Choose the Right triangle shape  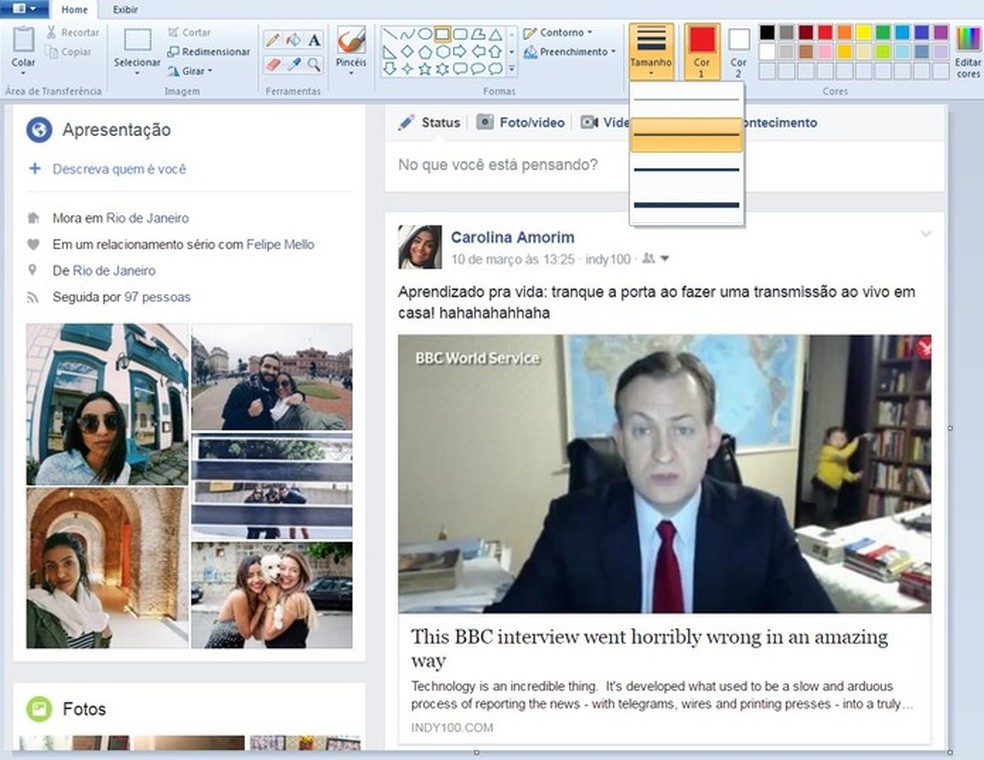390,51
